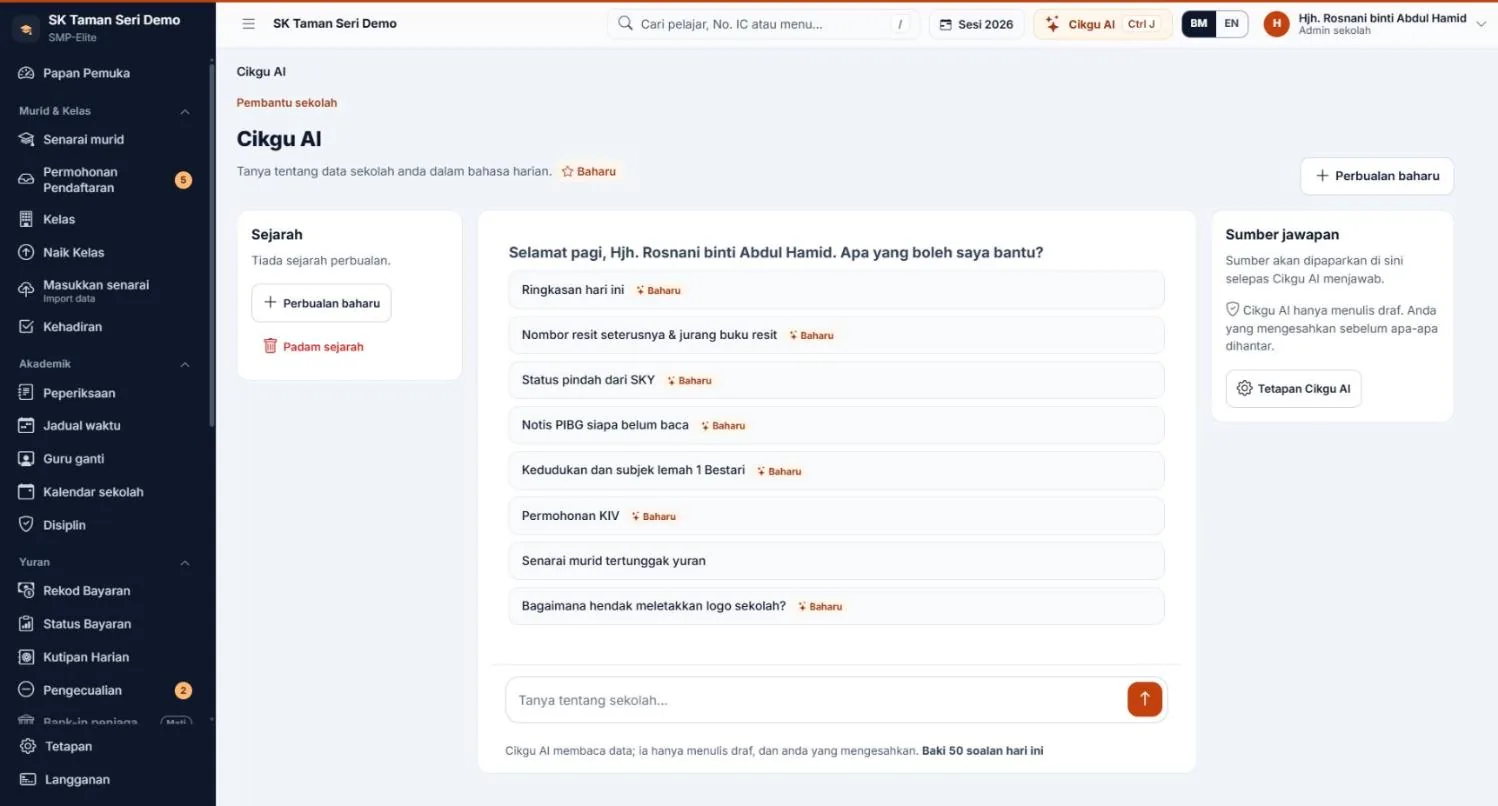
Task: Open the user account dropdown chevron
Action: click(1481, 24)
